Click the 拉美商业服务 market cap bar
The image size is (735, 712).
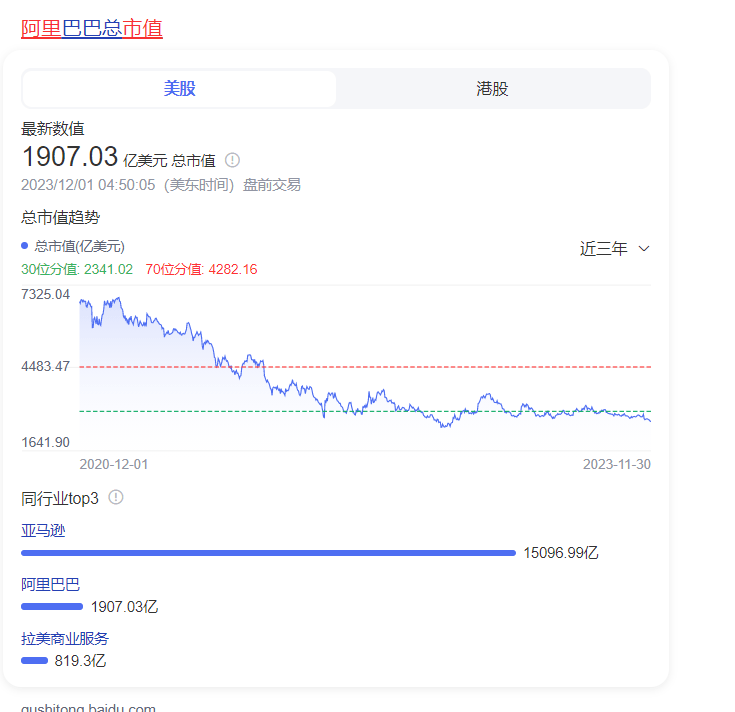pos(34,661)
